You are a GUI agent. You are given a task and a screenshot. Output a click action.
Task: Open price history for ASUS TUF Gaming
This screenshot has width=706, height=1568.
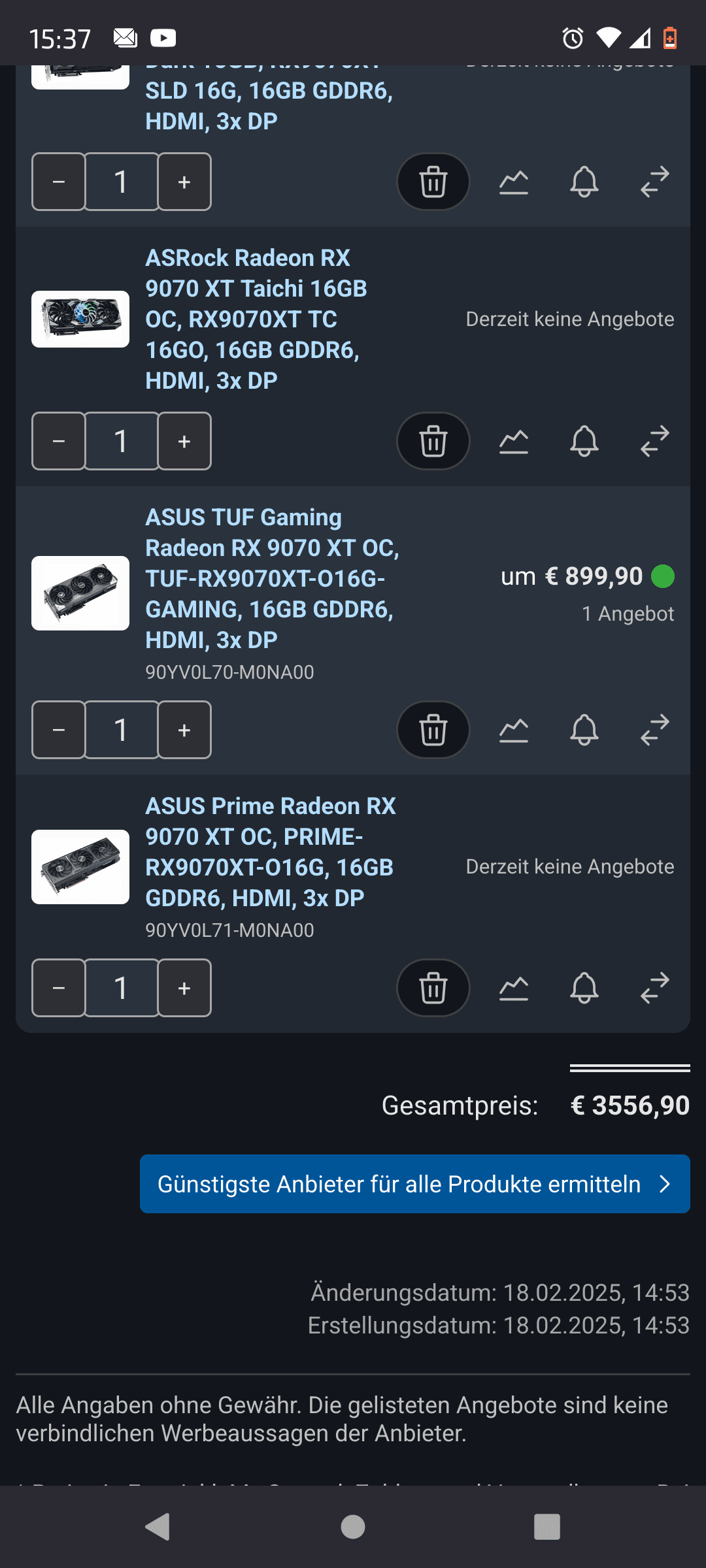514,730
